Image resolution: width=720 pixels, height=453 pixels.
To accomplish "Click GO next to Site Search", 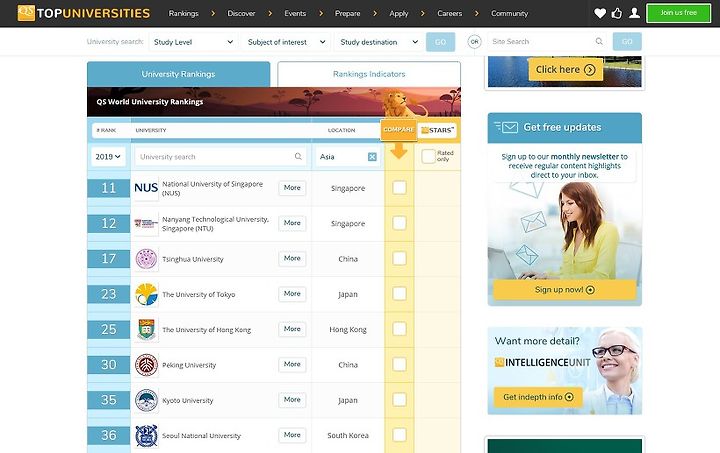I will coord(627,42).
